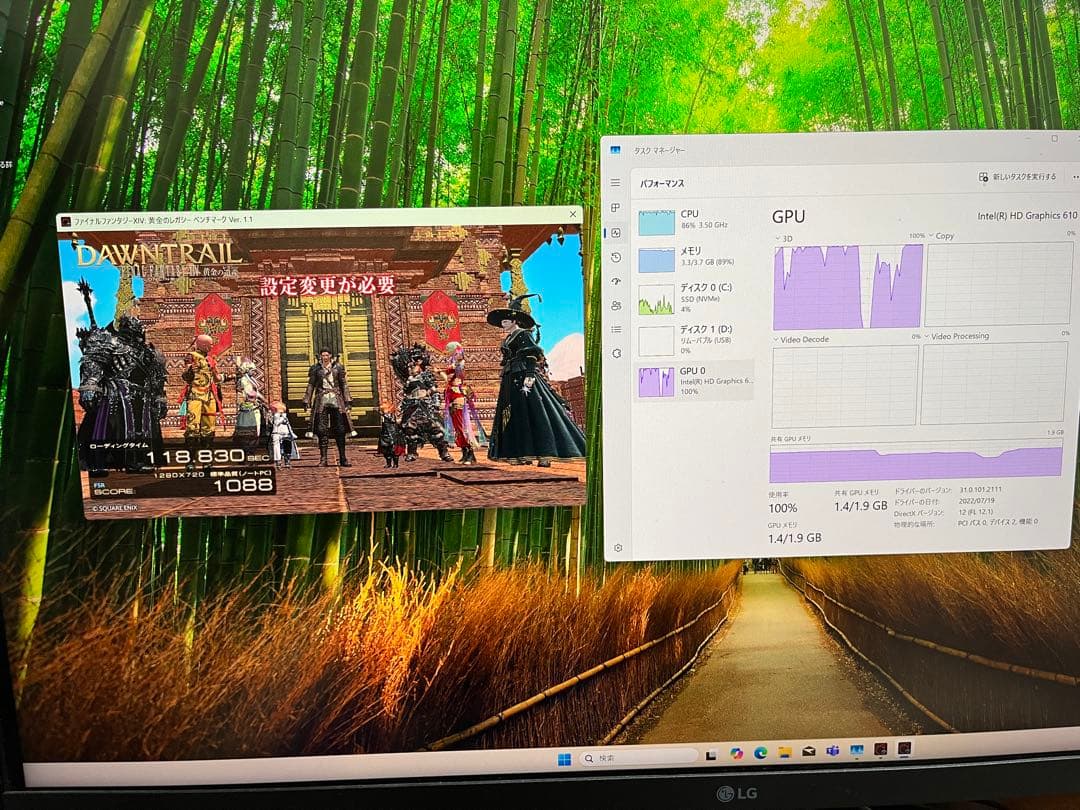Launch Microsoft Edge from the taskbar
This screenshot has height=810, width=1080.
tap(760, 753)
